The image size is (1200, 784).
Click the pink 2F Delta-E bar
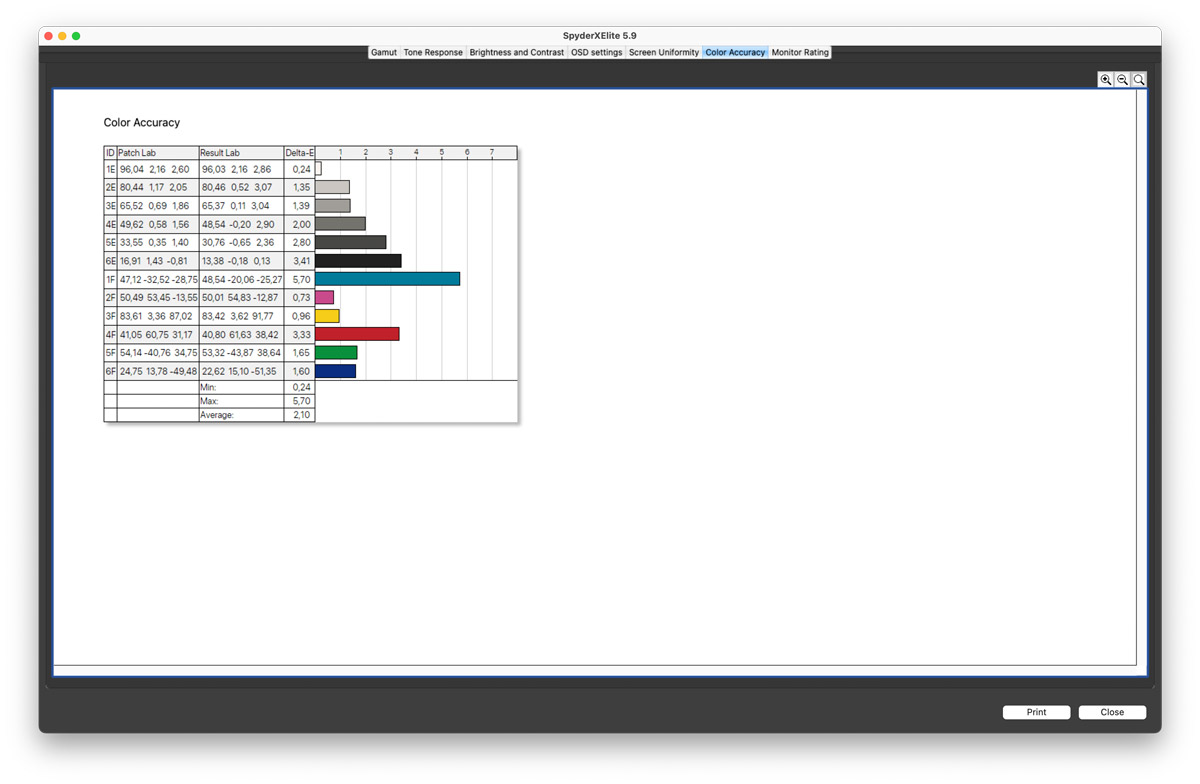[x=324, y=297]
